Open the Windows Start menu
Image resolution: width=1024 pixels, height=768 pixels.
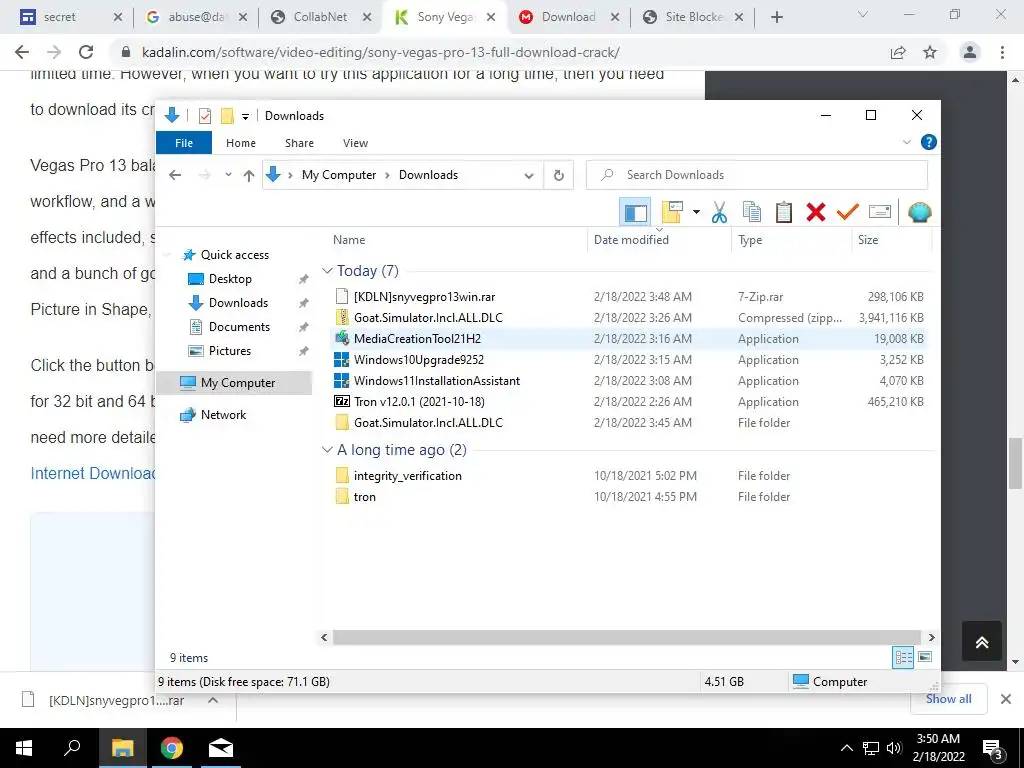(x=24, y=748)
